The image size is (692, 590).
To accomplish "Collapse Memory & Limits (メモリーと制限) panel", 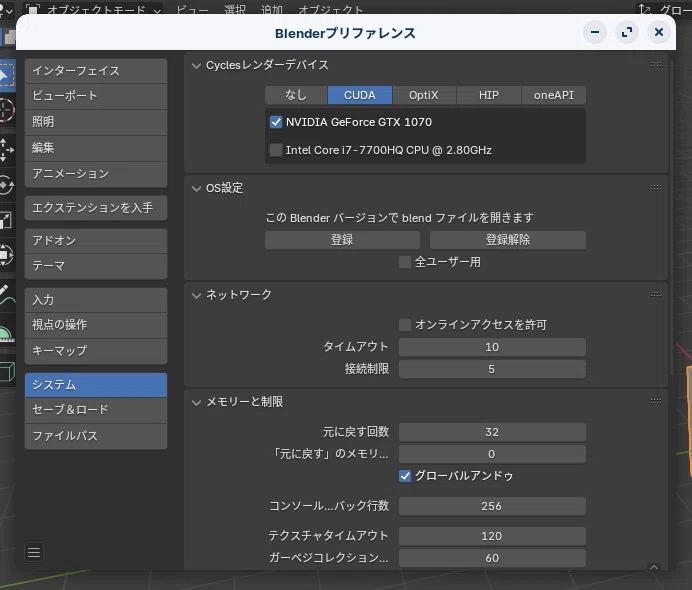I will pyautogui.click(x=196, y=402).
